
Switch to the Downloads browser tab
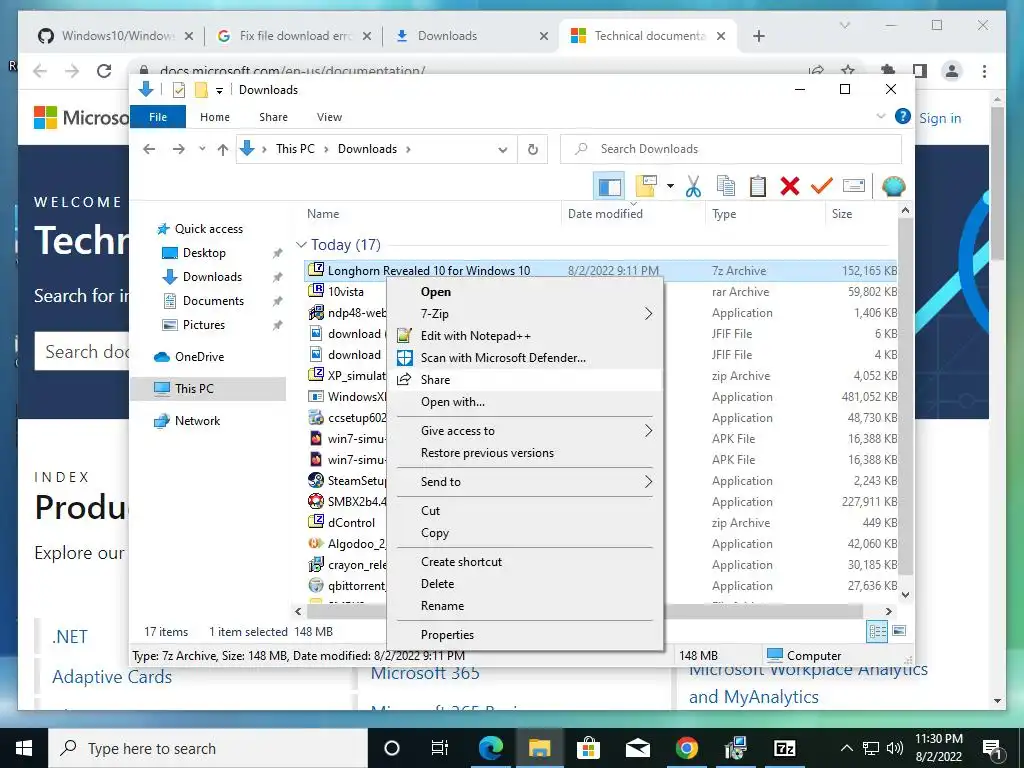click(470, 36)
